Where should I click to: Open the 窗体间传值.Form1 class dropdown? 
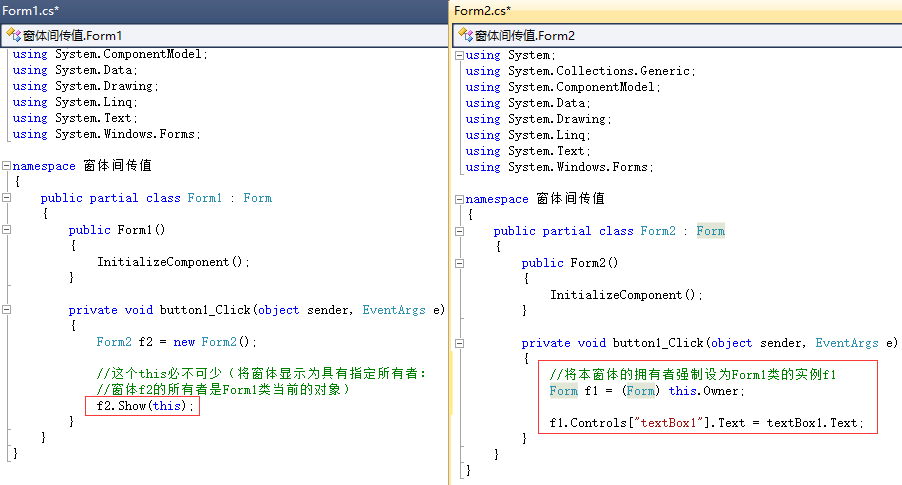(x=224, y=36)
